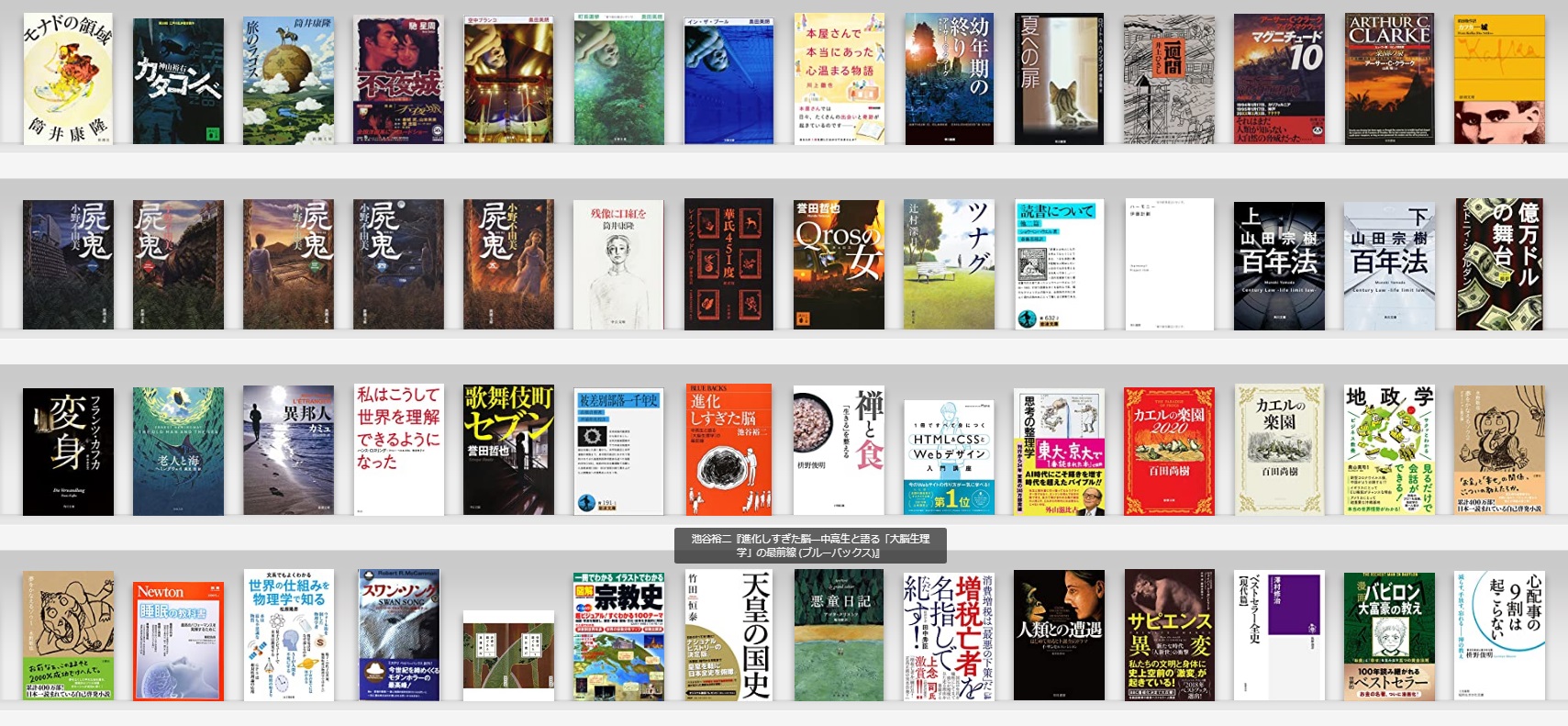Open the red 華氏451度 book
Image resolution: width=1568 pixels, height=726 pixels.
(x=728, y=264)
